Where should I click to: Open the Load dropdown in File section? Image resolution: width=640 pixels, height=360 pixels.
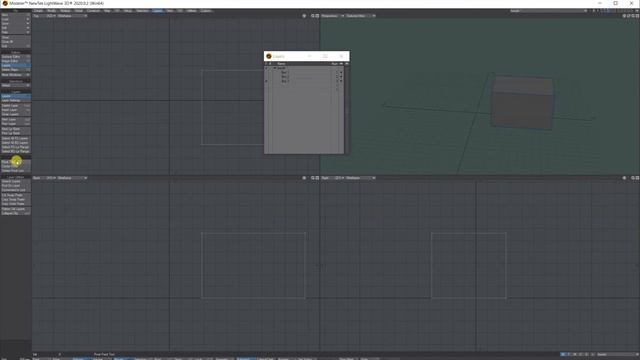click(x=16, y=19)
